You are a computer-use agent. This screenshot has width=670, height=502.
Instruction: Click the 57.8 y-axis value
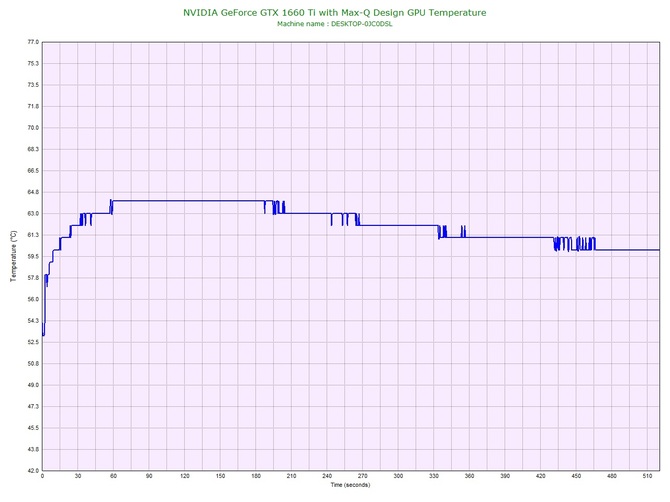pos(33,278)
